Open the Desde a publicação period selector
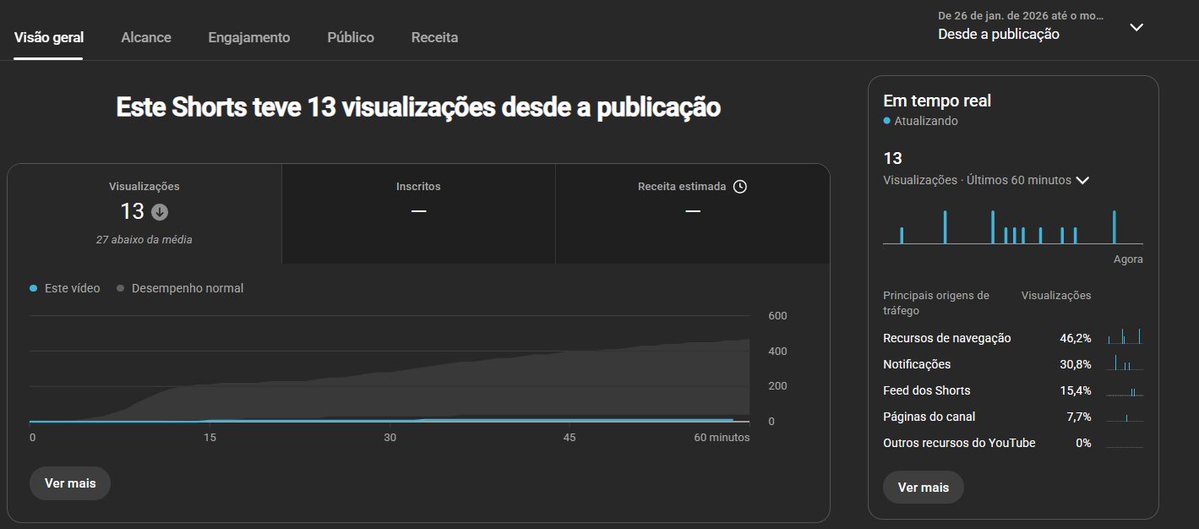Viewport: 1199px width, 529px height. (x=999, y=34)
